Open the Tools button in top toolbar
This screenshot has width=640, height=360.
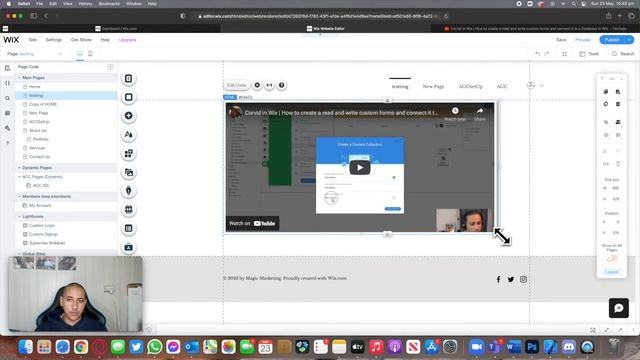point(589,54)
